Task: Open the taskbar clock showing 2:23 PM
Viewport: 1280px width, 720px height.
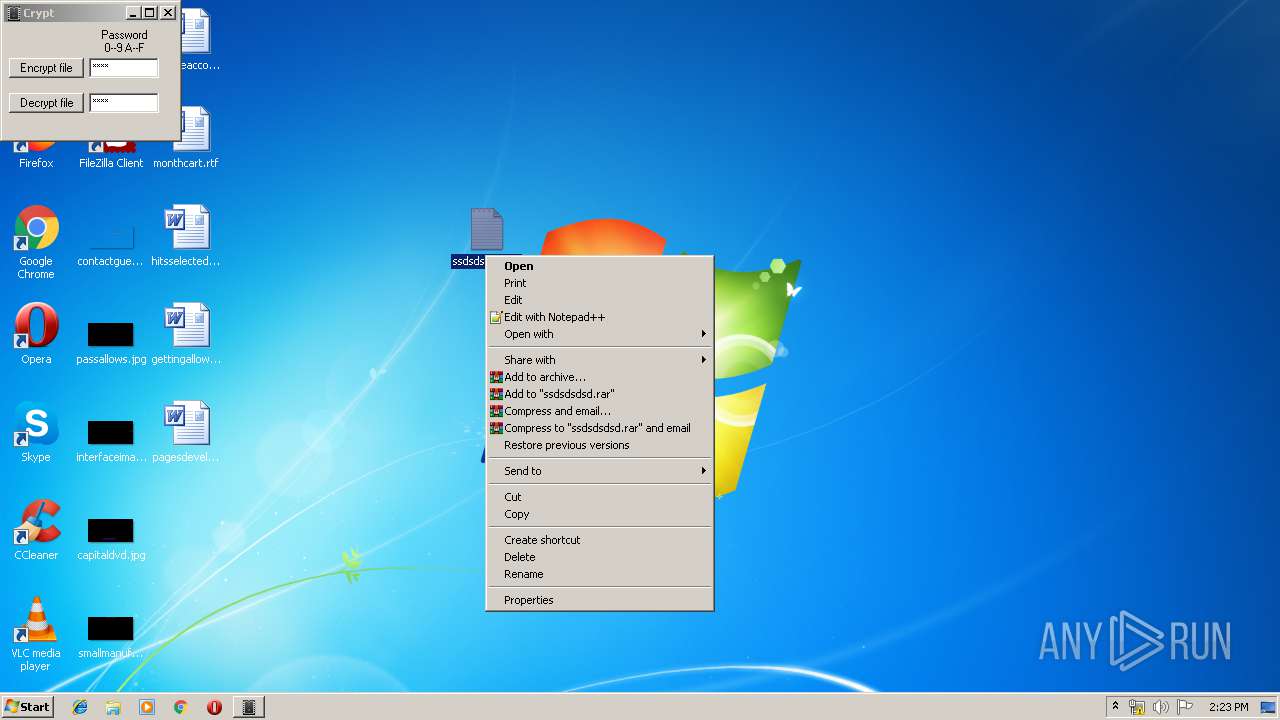Action: tap(1229, 707)
